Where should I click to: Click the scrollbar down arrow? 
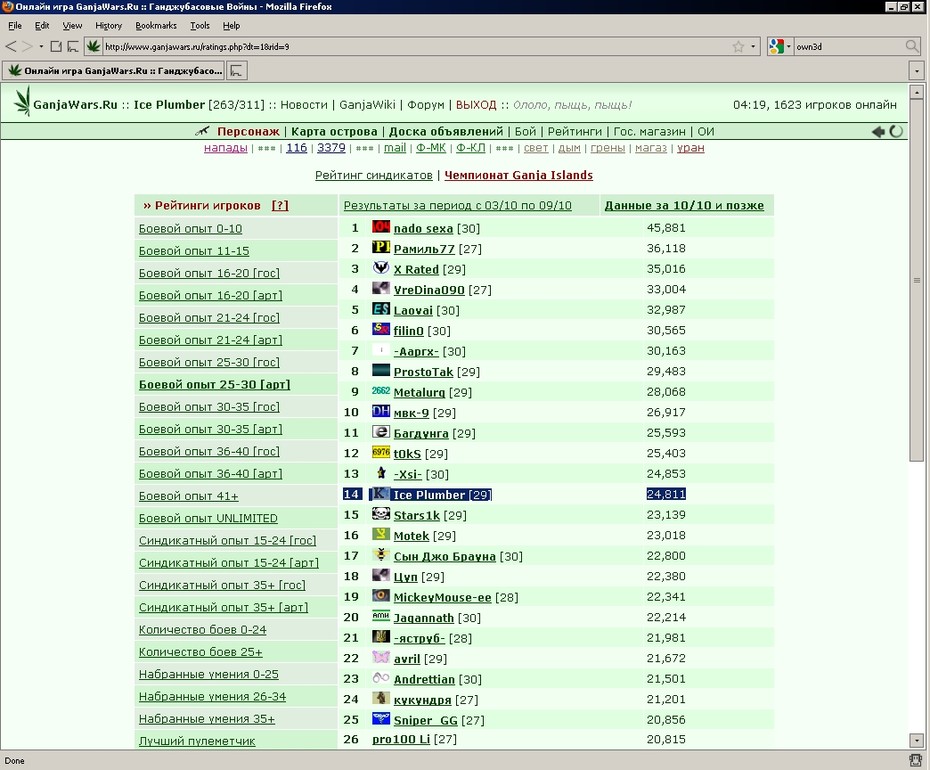click(916, 740)
